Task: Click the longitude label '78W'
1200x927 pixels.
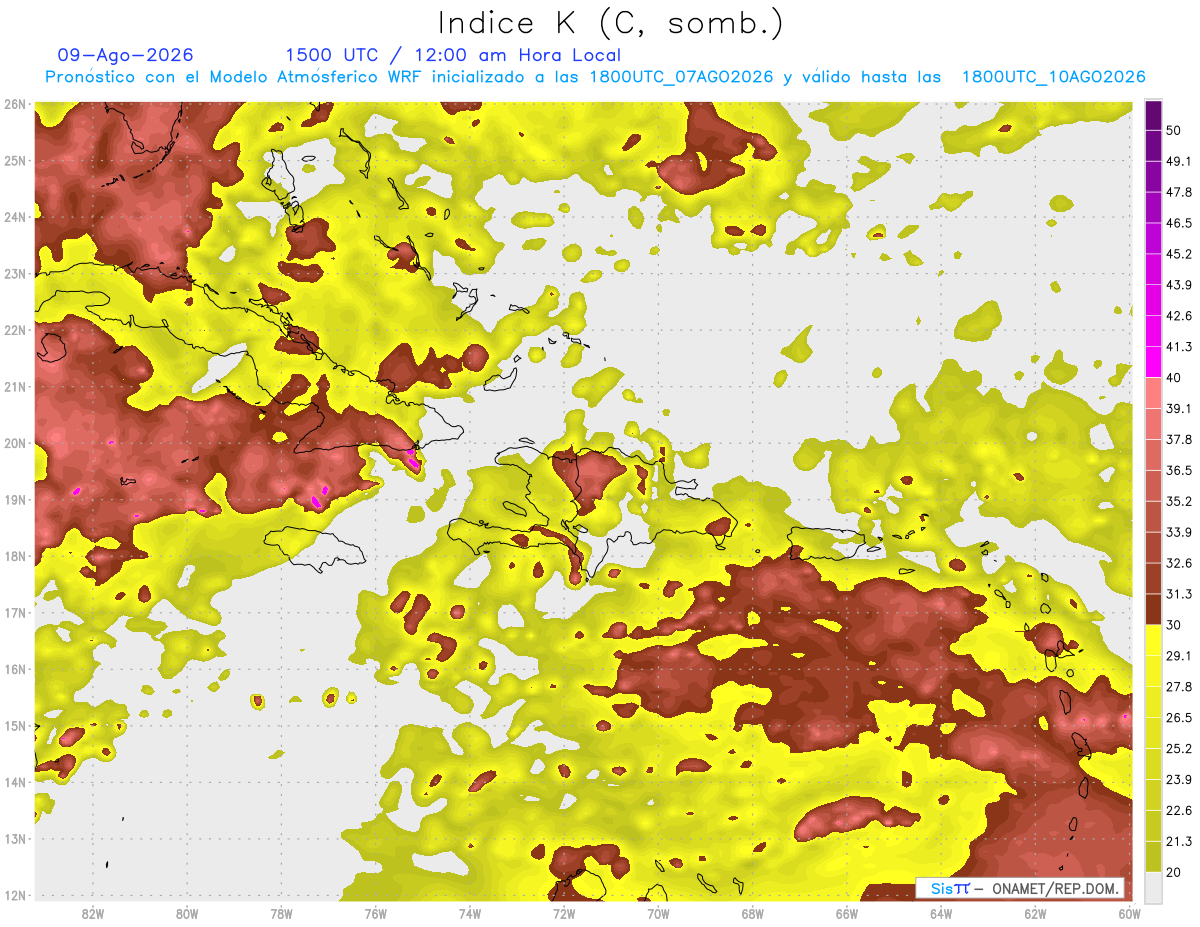Action: click(x=281, y=914)
